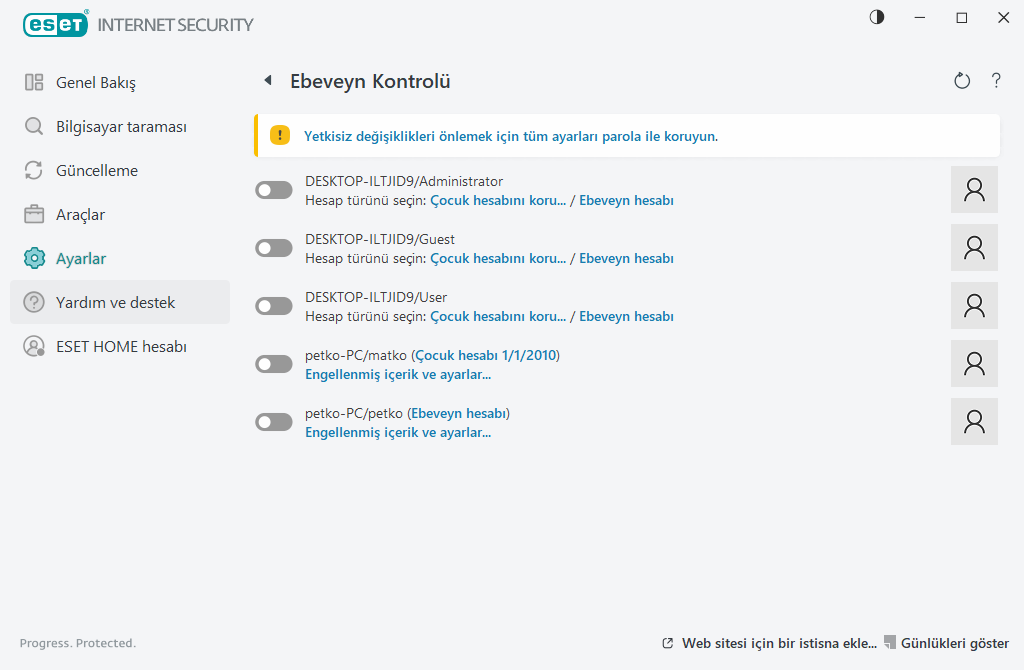Click the Bilgisayar taraması magnifier icon
The height and width of the screenshot is (670, 1024).
tap(34, 126)
